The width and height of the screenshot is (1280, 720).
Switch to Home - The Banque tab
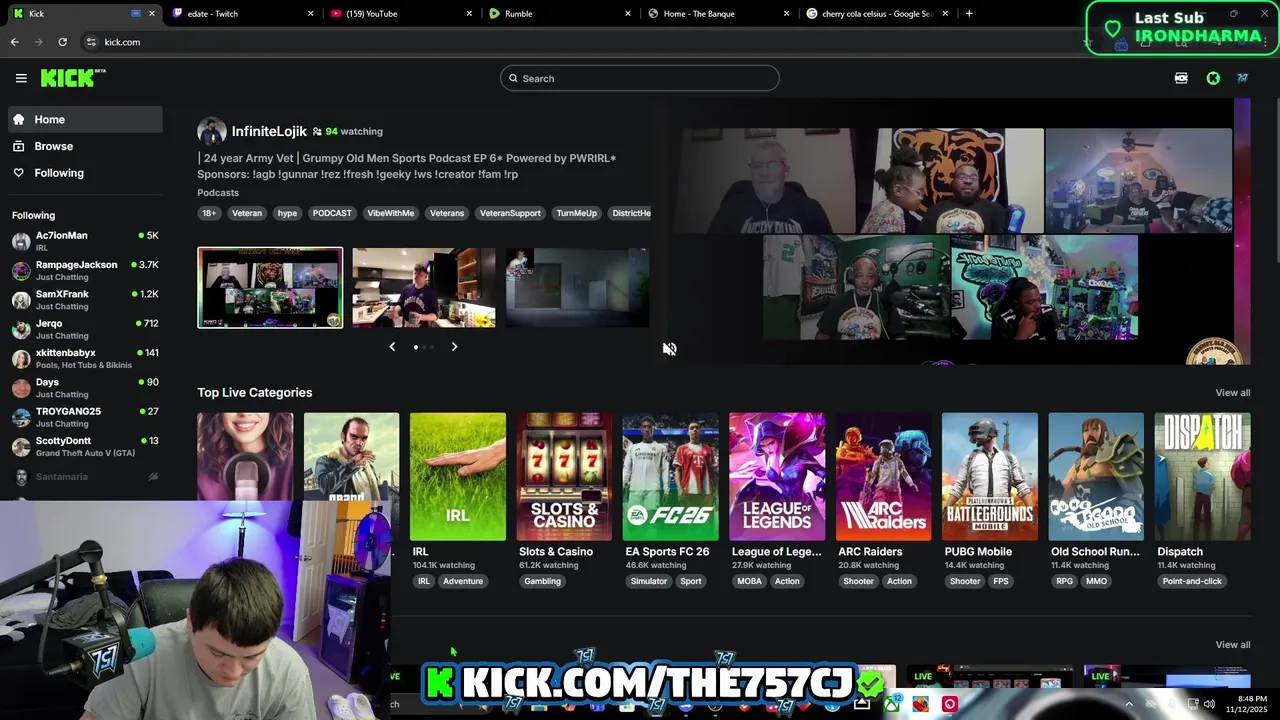pyautogui.click(x=719, y=13)
